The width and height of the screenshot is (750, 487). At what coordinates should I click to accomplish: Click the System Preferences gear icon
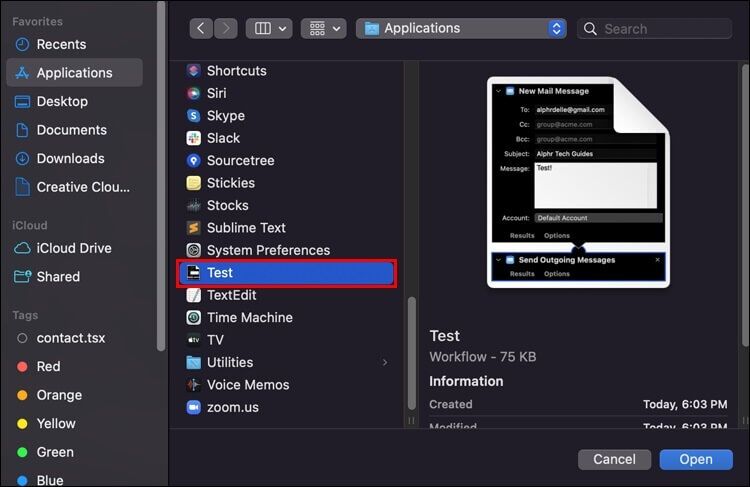(x=193, y=250)
